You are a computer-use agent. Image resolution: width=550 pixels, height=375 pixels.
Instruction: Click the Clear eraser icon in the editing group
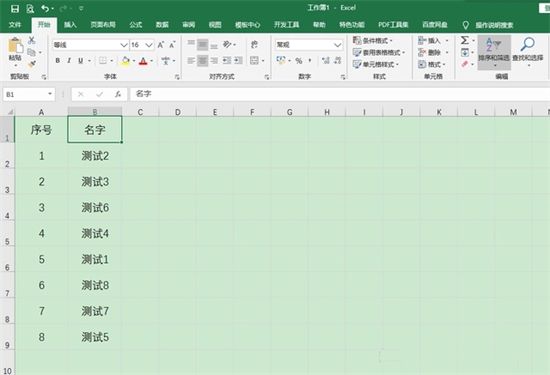465,64
